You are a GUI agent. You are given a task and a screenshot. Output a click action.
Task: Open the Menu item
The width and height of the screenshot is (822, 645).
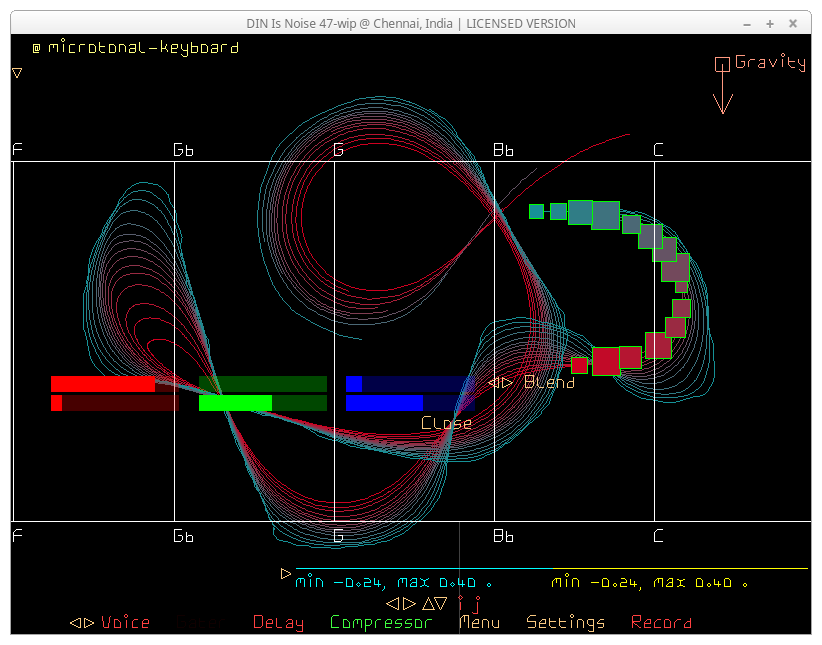pos(479,622)
